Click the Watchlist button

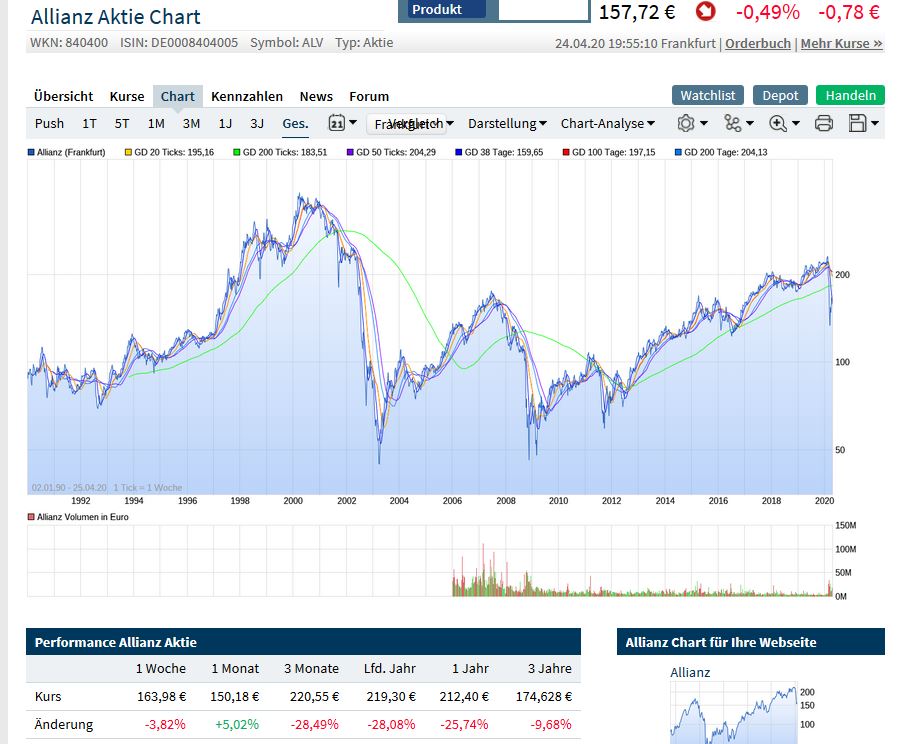[x=708, y=95]
